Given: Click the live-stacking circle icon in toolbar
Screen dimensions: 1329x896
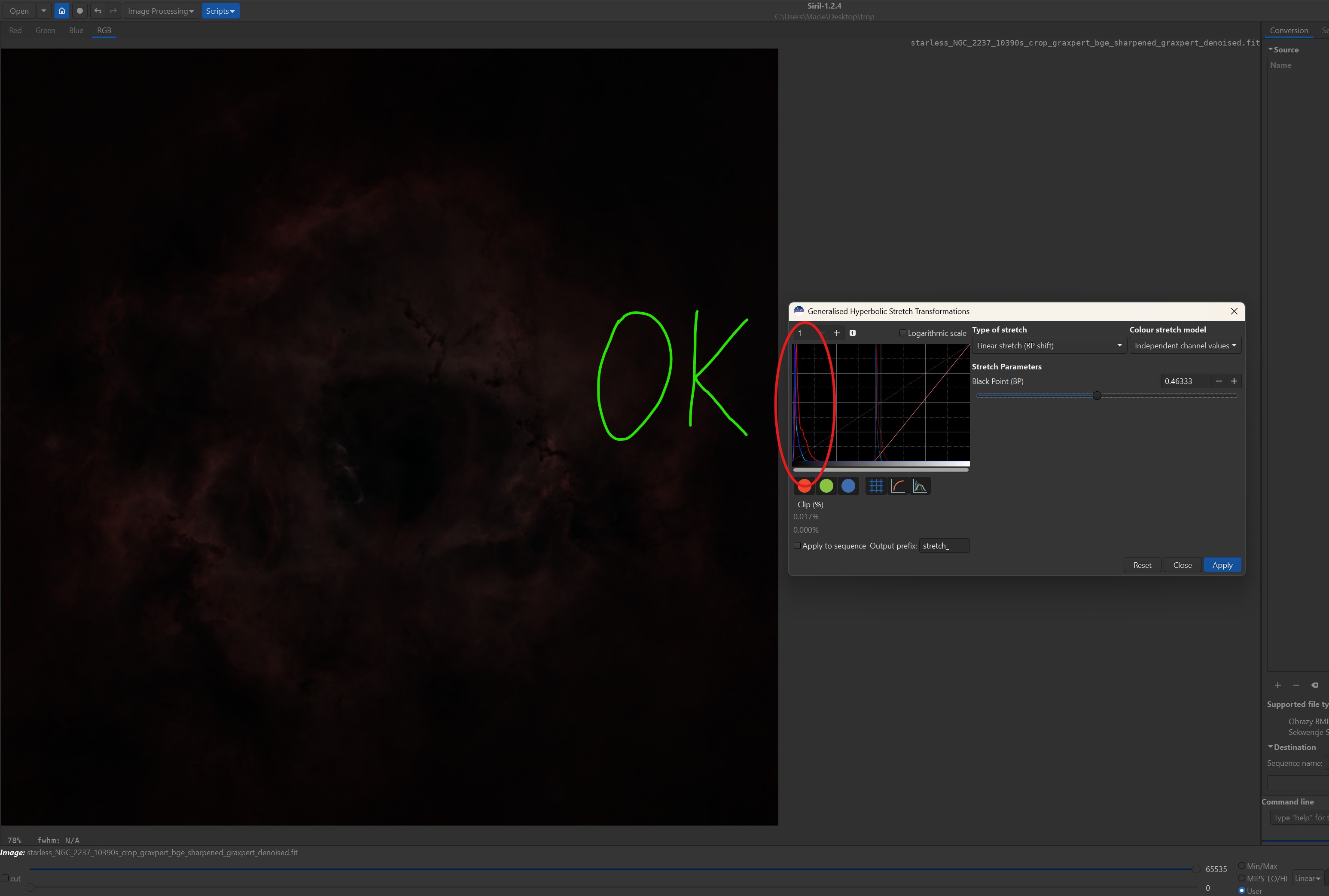Looking at the screenshot, I should (x=79, y=11).
